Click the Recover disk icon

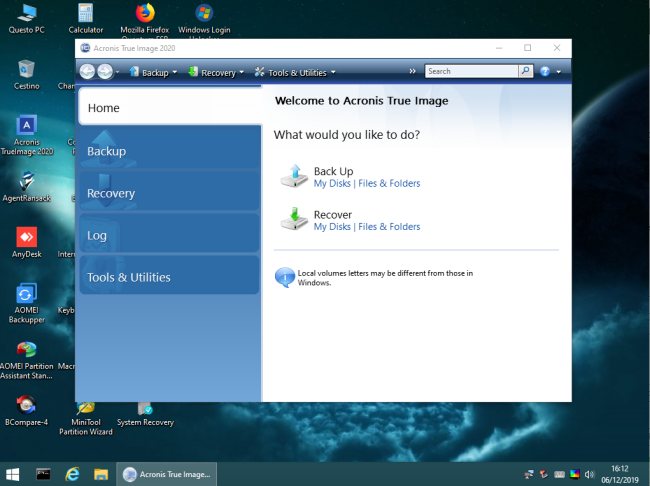[294, 219]
